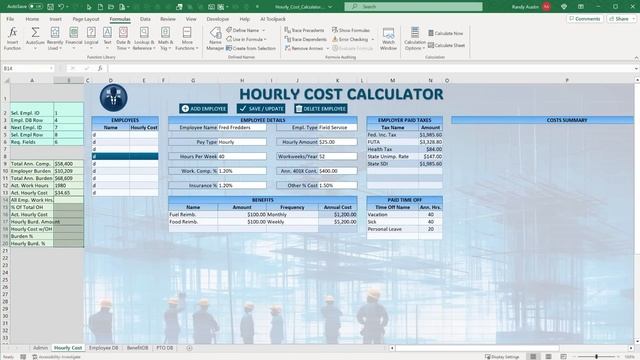Image resolution: width=640 pixels, height=360 pixels.
Task: Click the search box in title bar
Action: coord(413,7)
